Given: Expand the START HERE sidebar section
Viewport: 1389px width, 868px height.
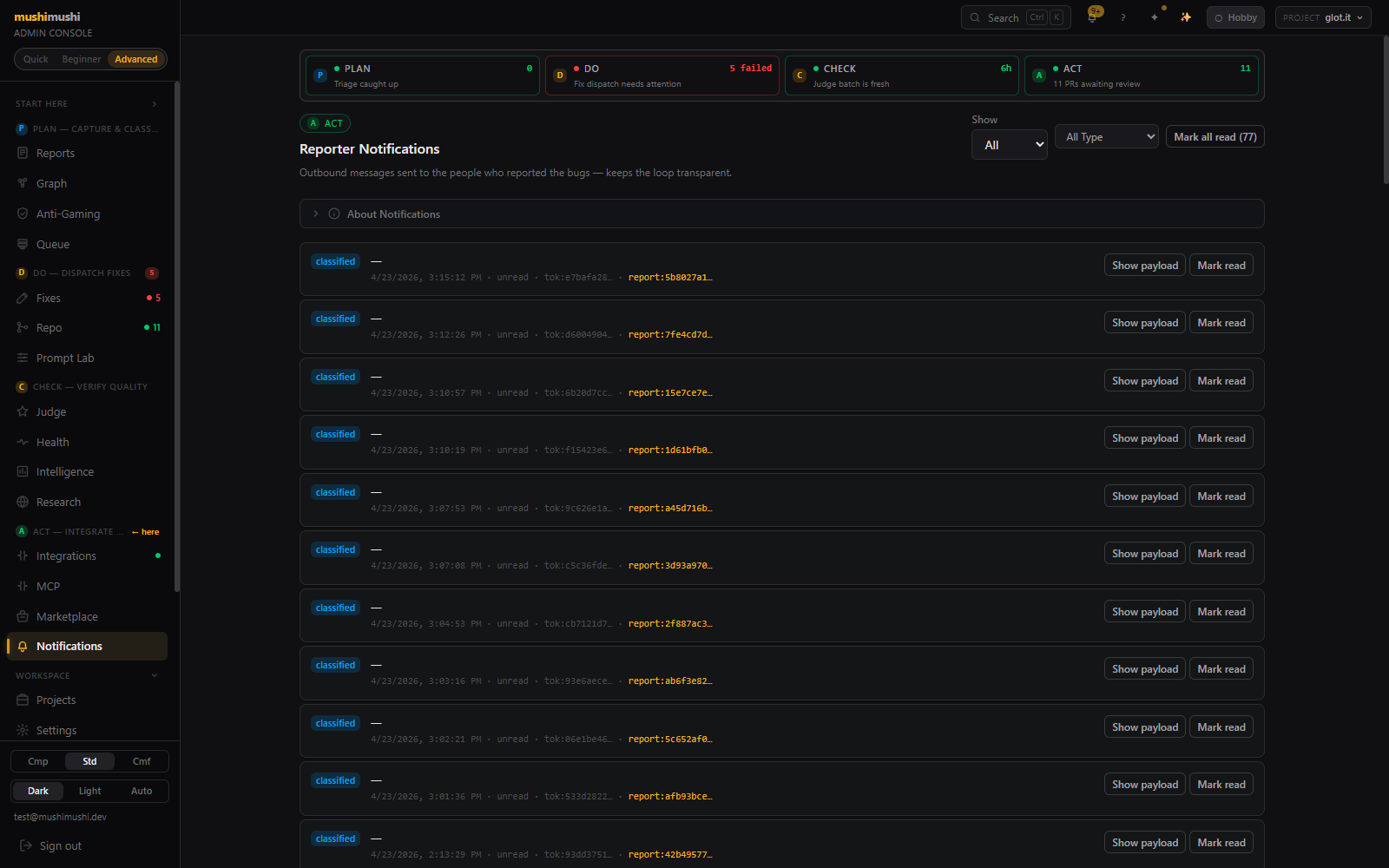Looking at the screenshot, I should pos(87,103).
